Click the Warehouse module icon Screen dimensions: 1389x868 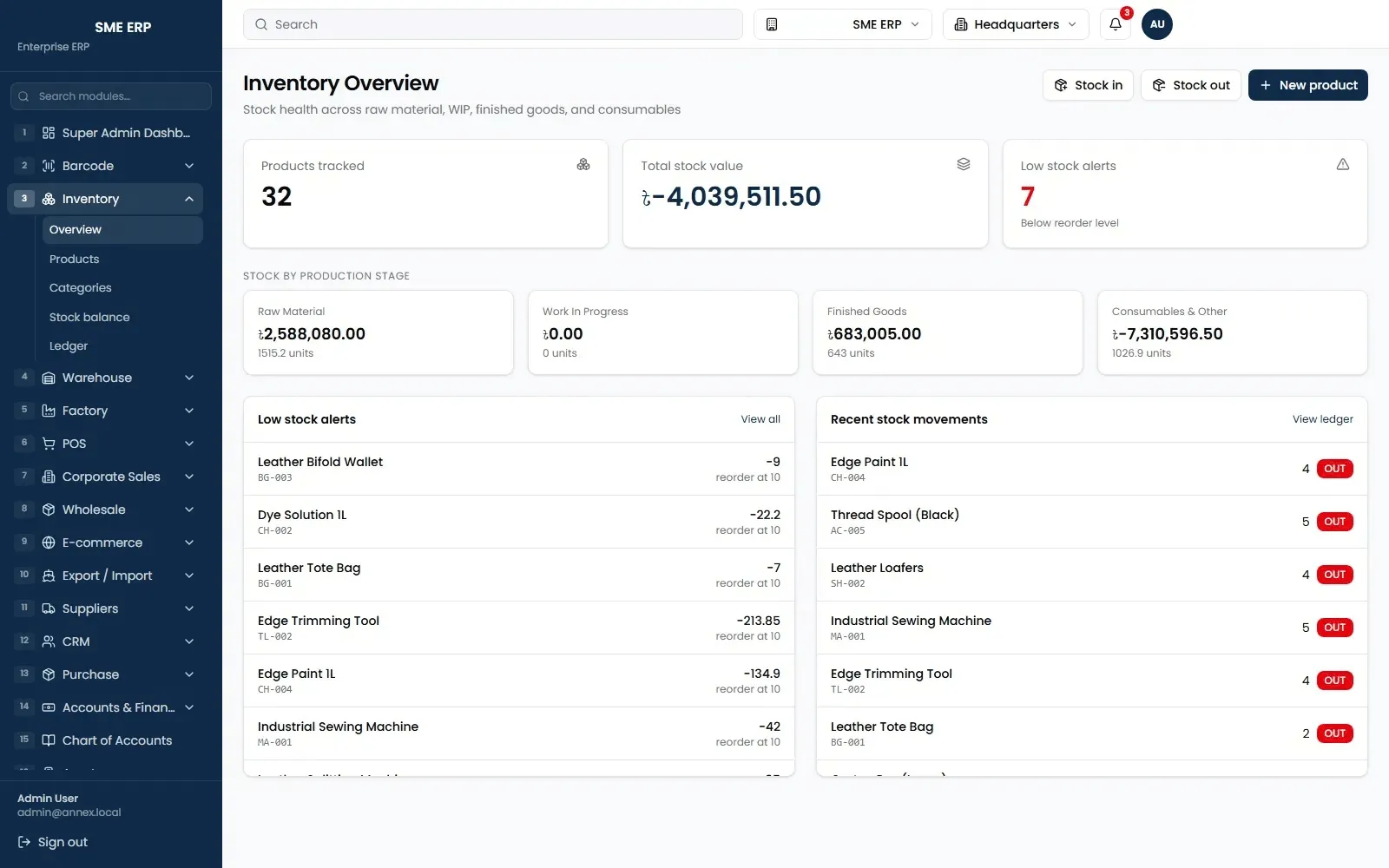coord(49,378)
